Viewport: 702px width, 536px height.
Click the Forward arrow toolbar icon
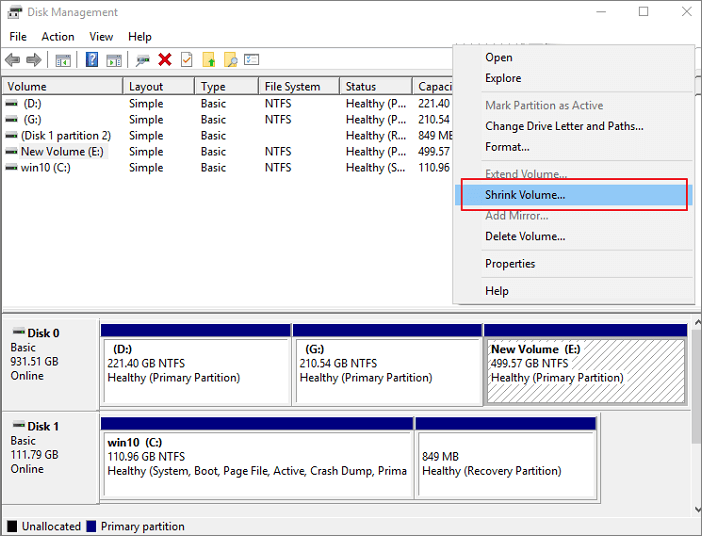[x=34, y=60]
